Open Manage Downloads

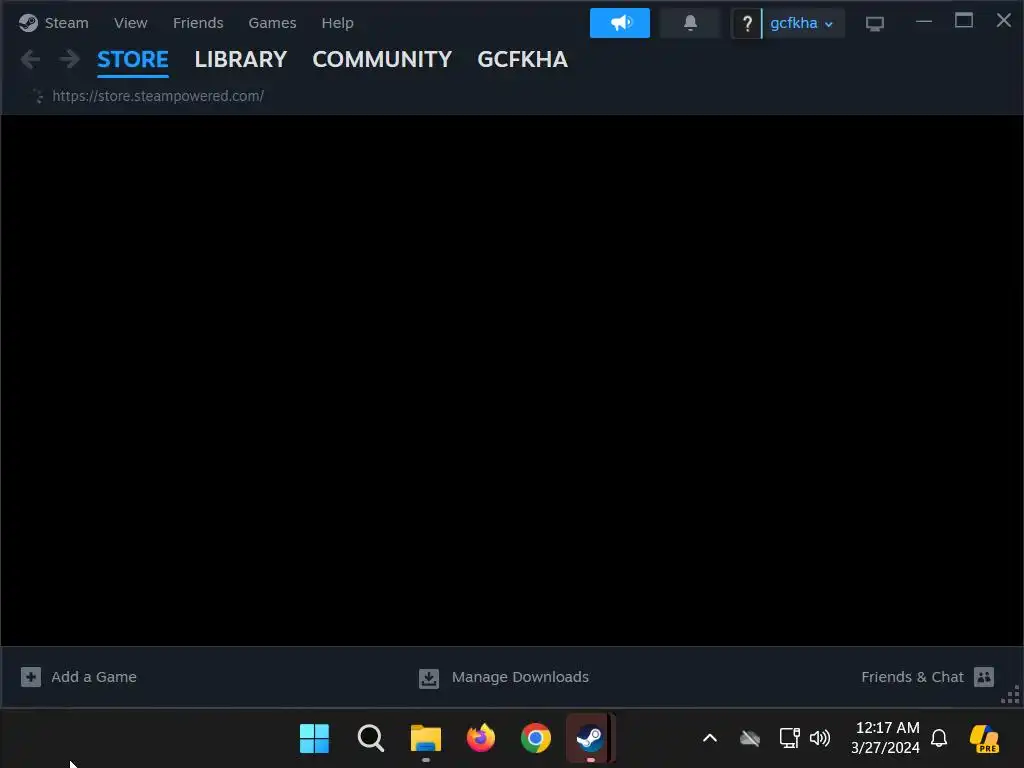[x=520, y=677]
